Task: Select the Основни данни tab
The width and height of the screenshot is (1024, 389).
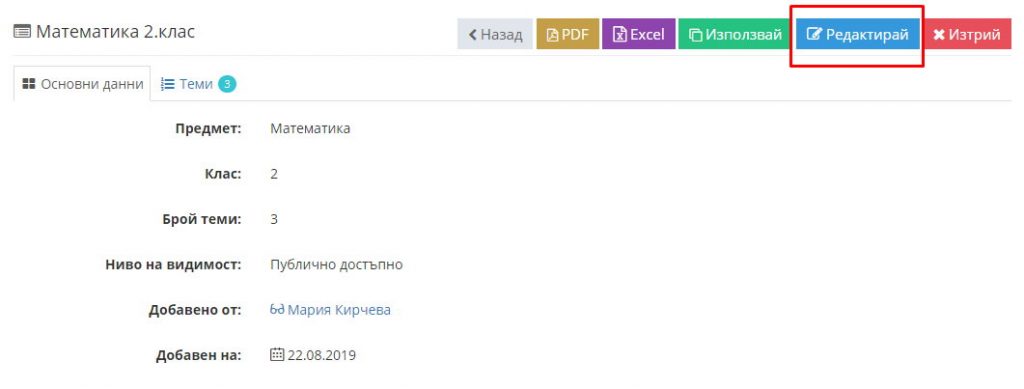Action: pyautogui.click(x=82, y=84)
